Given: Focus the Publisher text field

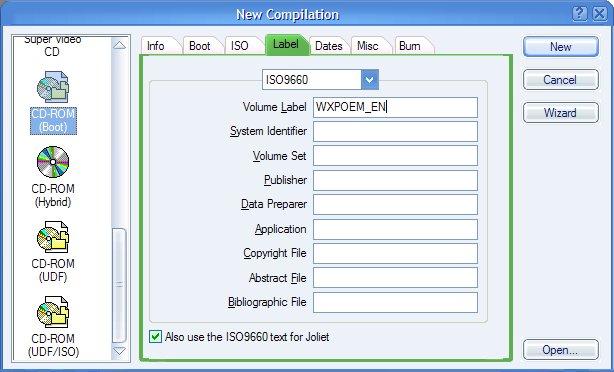Looking at the screenshot, I should (395, 180).
